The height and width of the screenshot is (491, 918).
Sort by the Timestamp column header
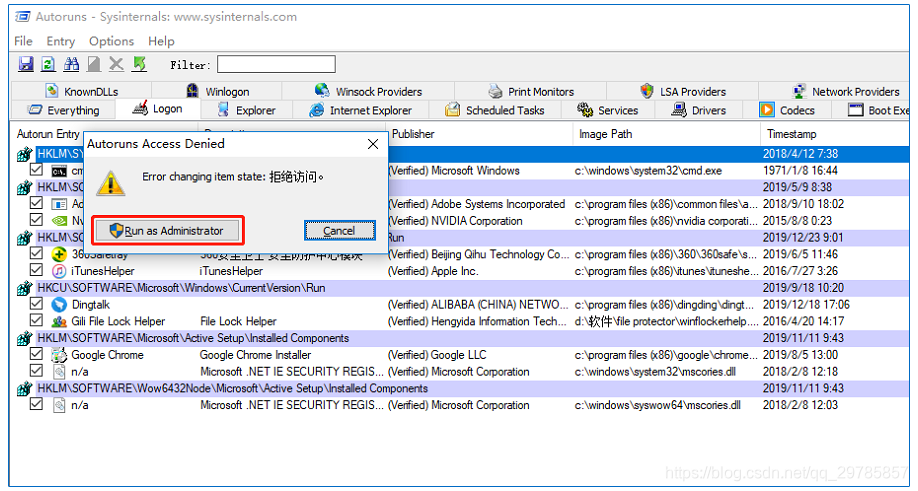pos(834,134)
